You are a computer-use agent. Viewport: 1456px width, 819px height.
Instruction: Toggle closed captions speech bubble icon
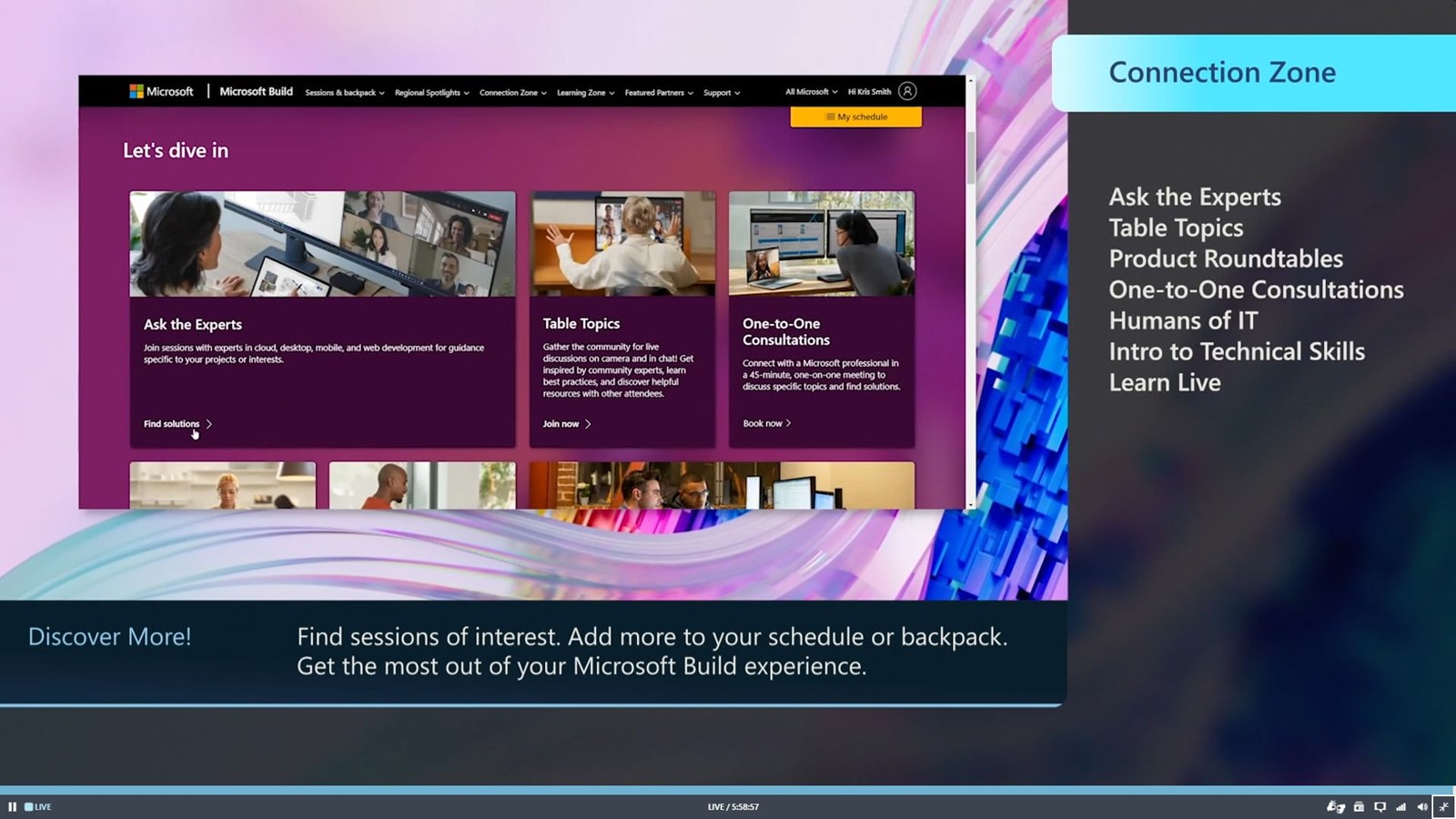coord(1380,806)
